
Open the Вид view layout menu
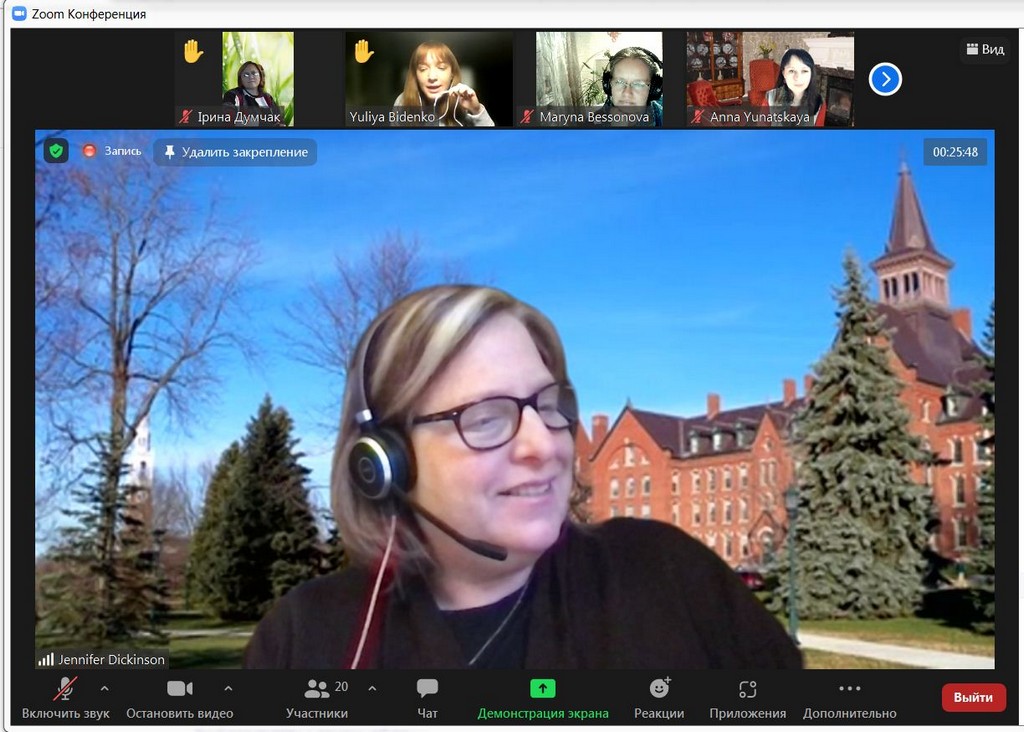click(x=984, y=49)
